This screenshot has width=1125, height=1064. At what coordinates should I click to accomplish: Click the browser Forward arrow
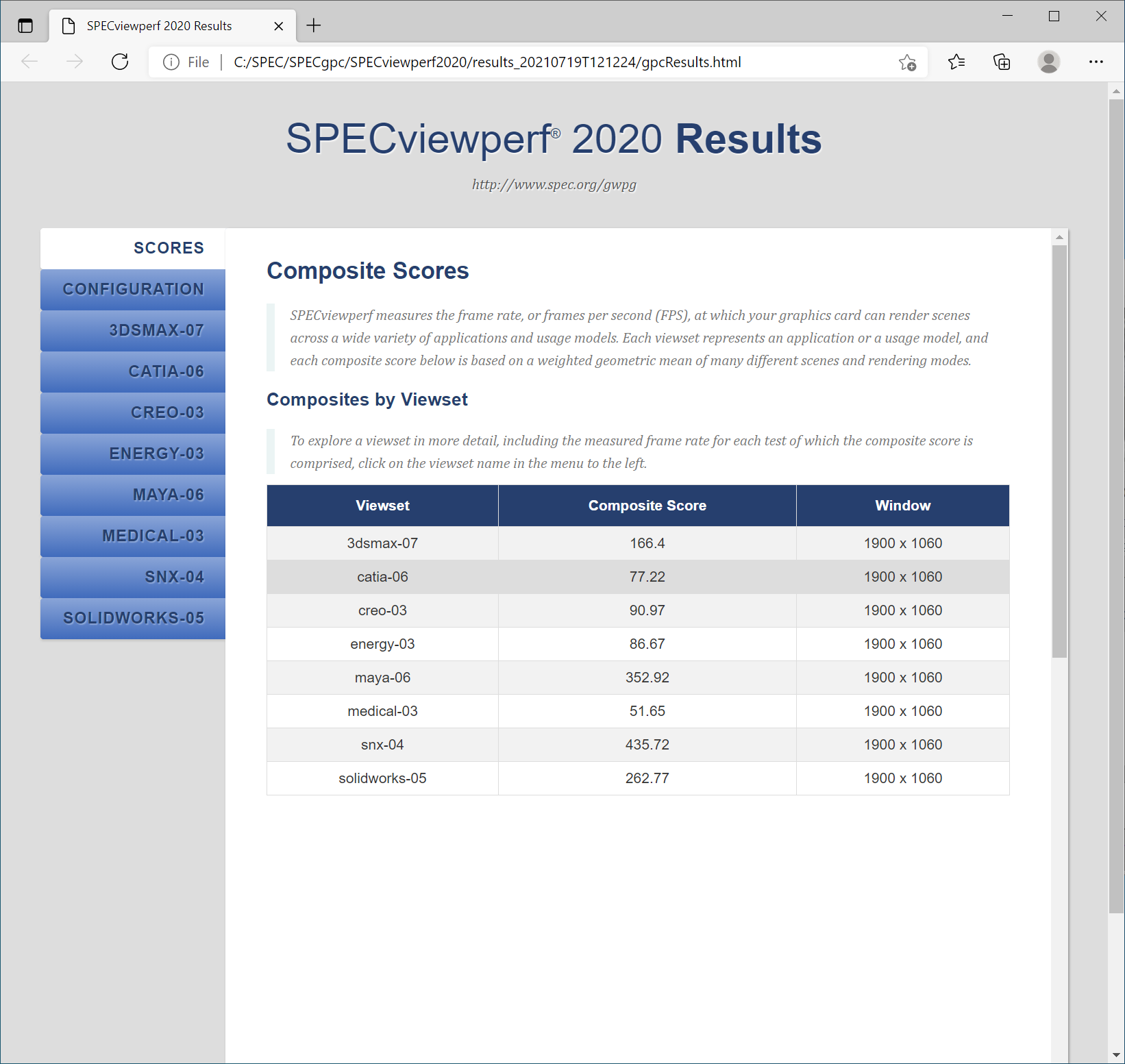(x=75, y=62)
